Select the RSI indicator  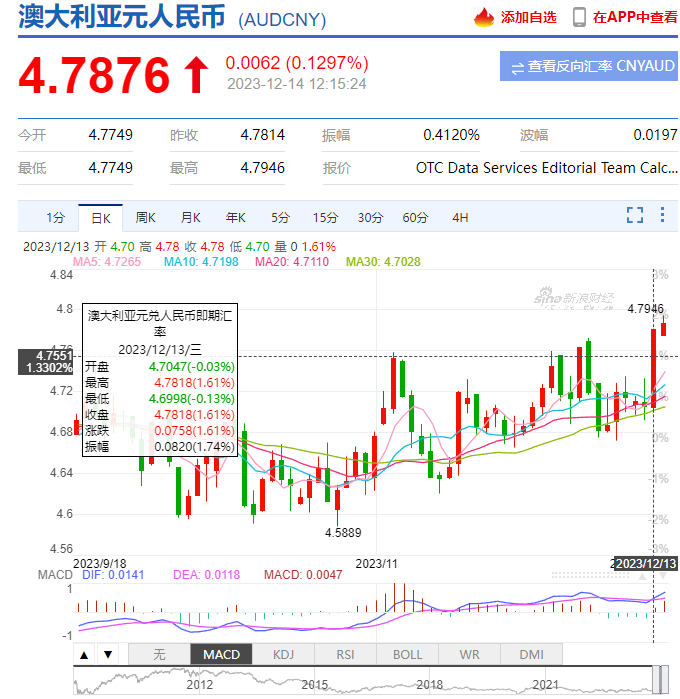tap(345, 655)
